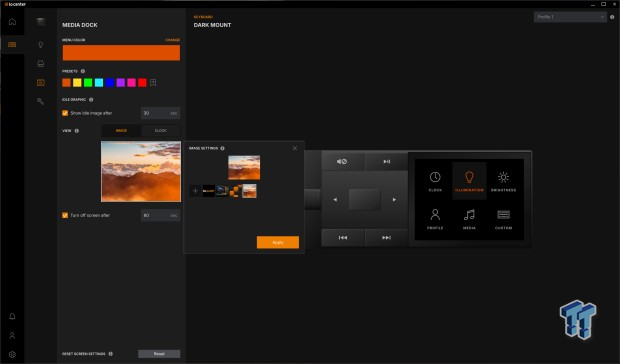The width and height of the screenshot is (620, 364).
Task: Open the user account icon
Action: (12, 335)
